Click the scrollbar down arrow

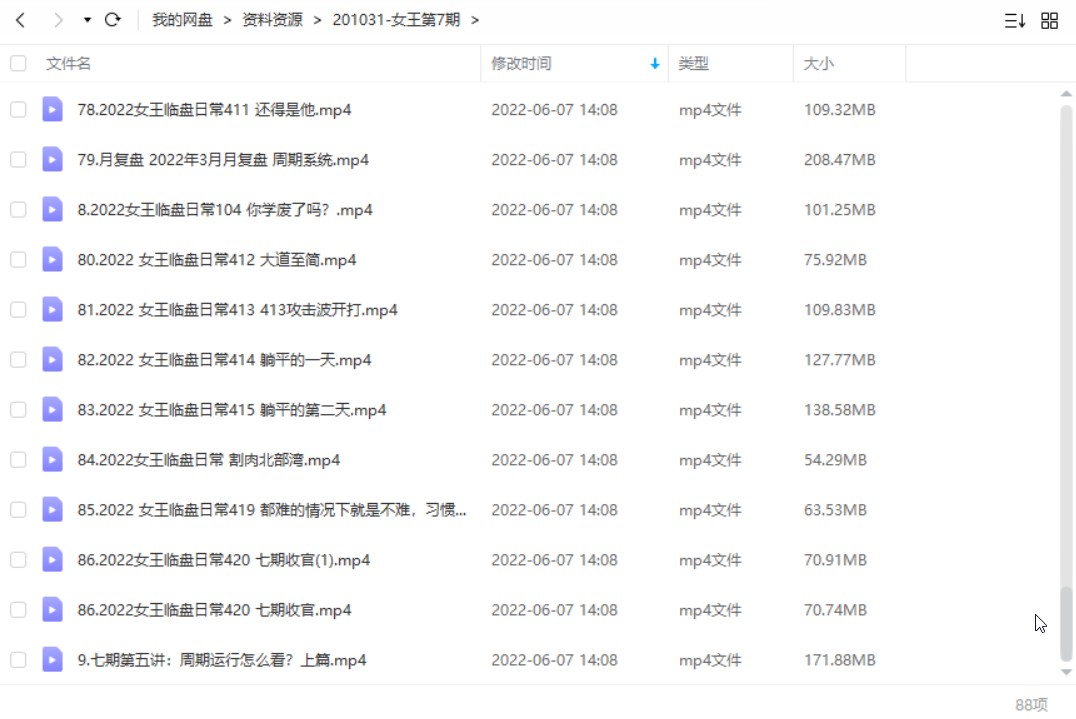1066,672
